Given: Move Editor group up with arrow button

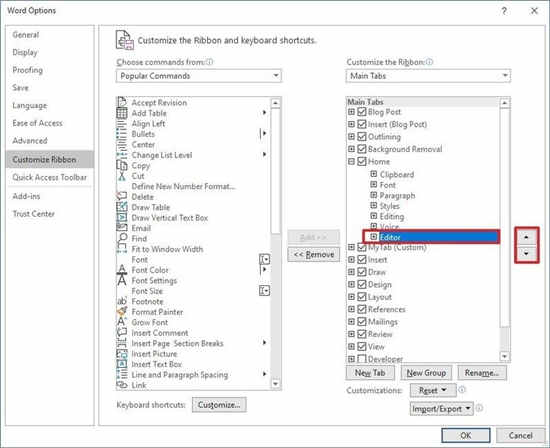Looking at the screenshot, I should coord(526,238).
